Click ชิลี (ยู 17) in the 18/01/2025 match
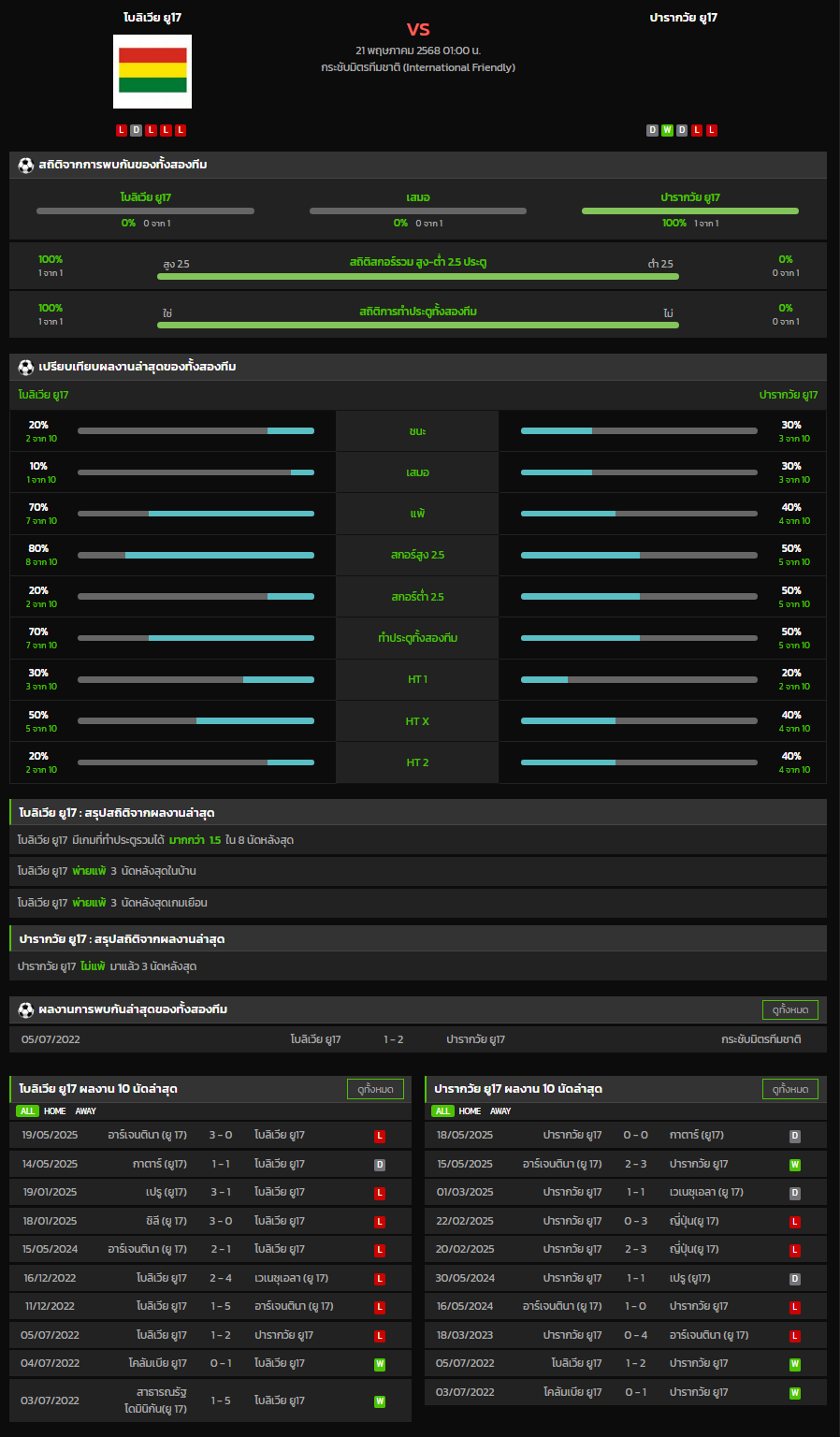Viewport: 840px width, 1437px height. [x=167, y=1222]
